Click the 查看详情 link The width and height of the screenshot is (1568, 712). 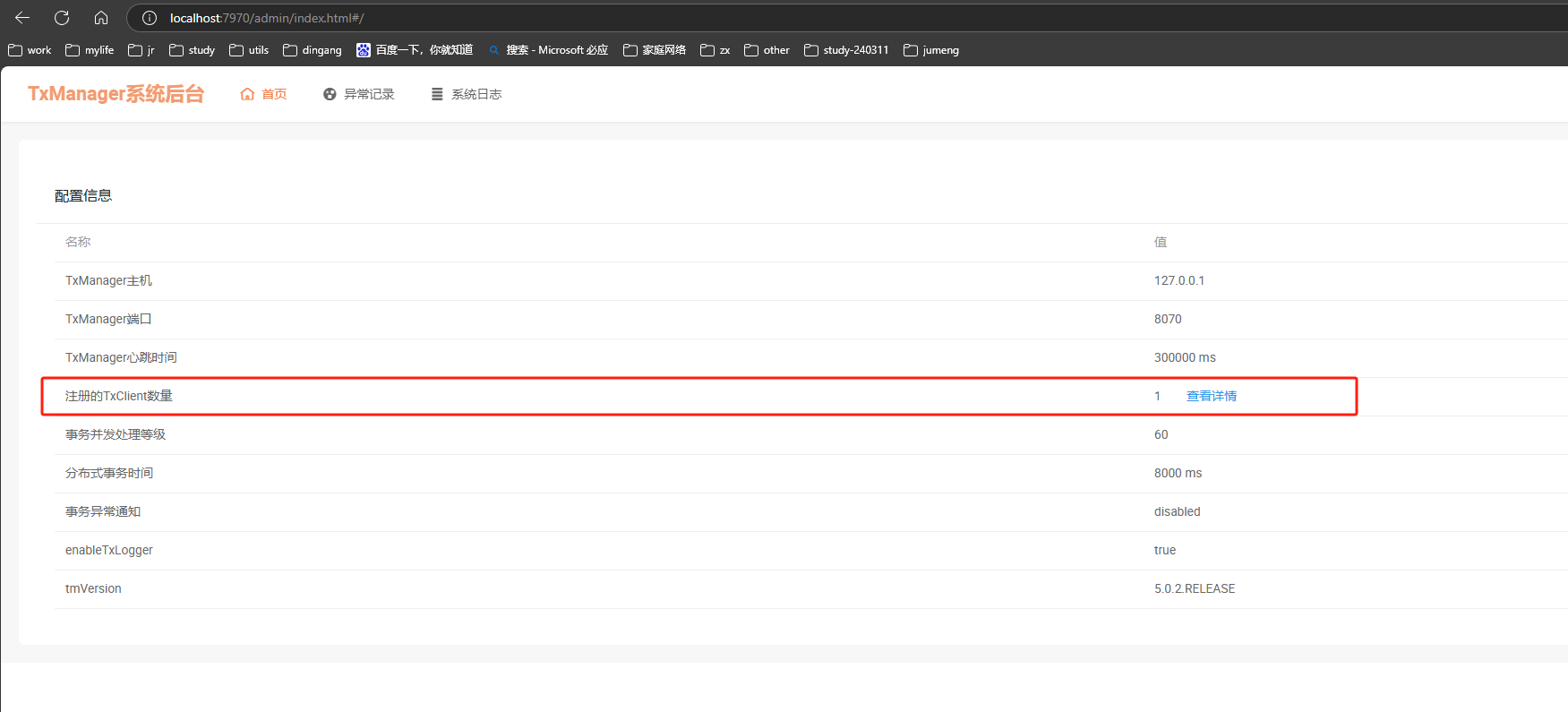(1211, 396)
